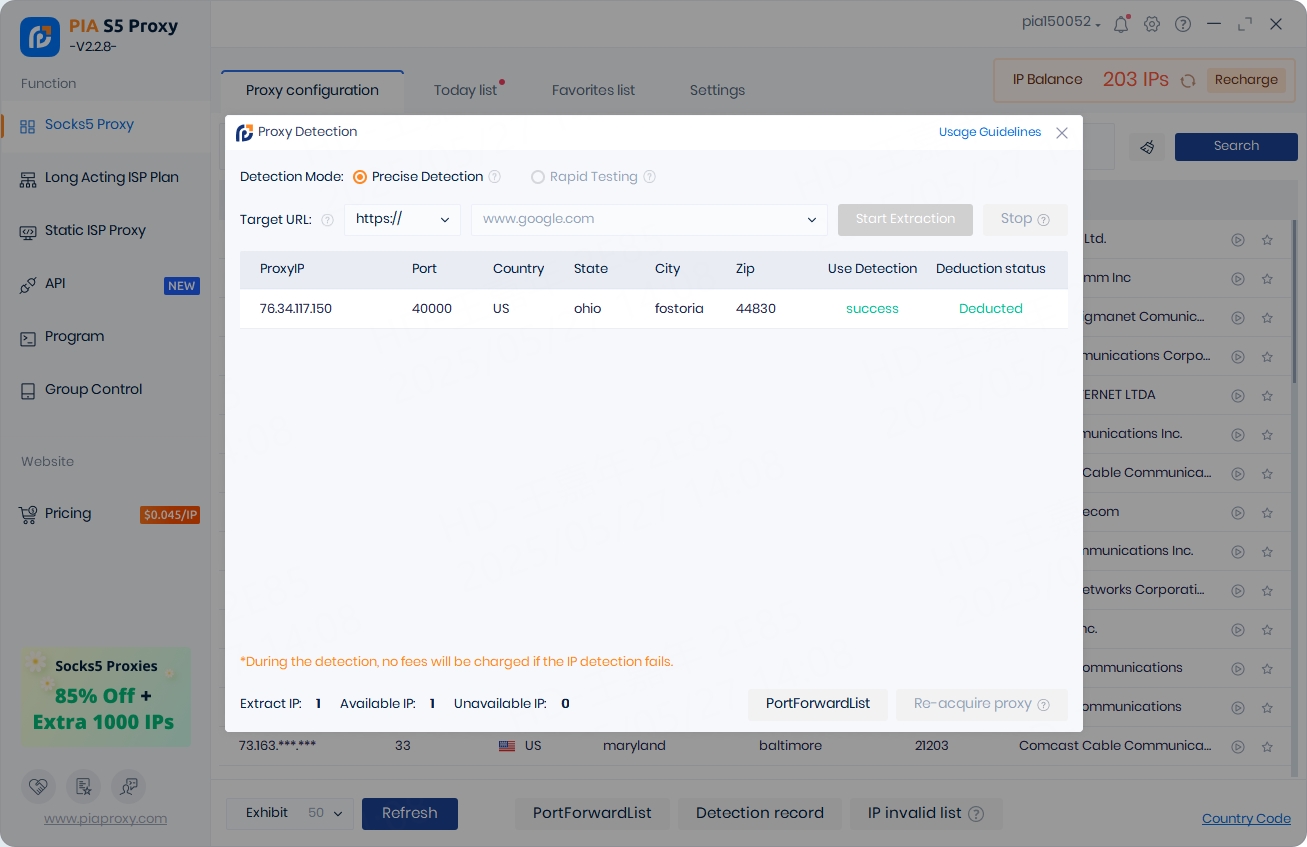This screenshot has height=847, width=1307.
Task: Expand the https:// protocol dropdown
Action: (x=402, y=220)
